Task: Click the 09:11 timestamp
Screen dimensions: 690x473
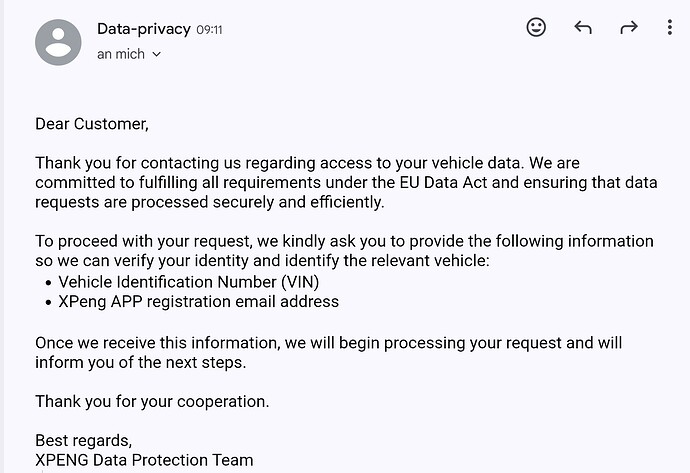Action: [x=209, y=30]
